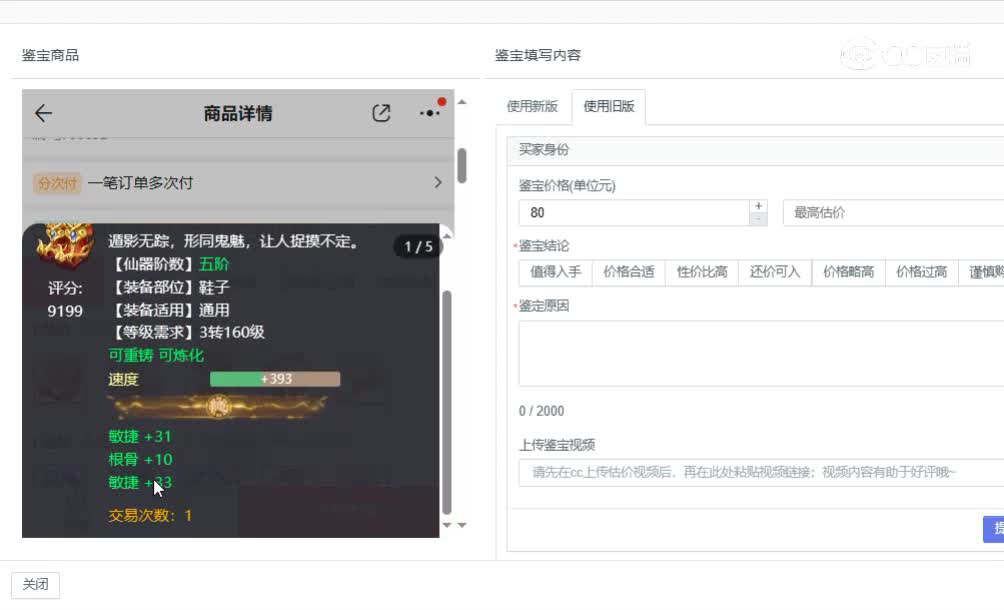Click the 鉴宝价格 input showing 80

tap(634, 213)
